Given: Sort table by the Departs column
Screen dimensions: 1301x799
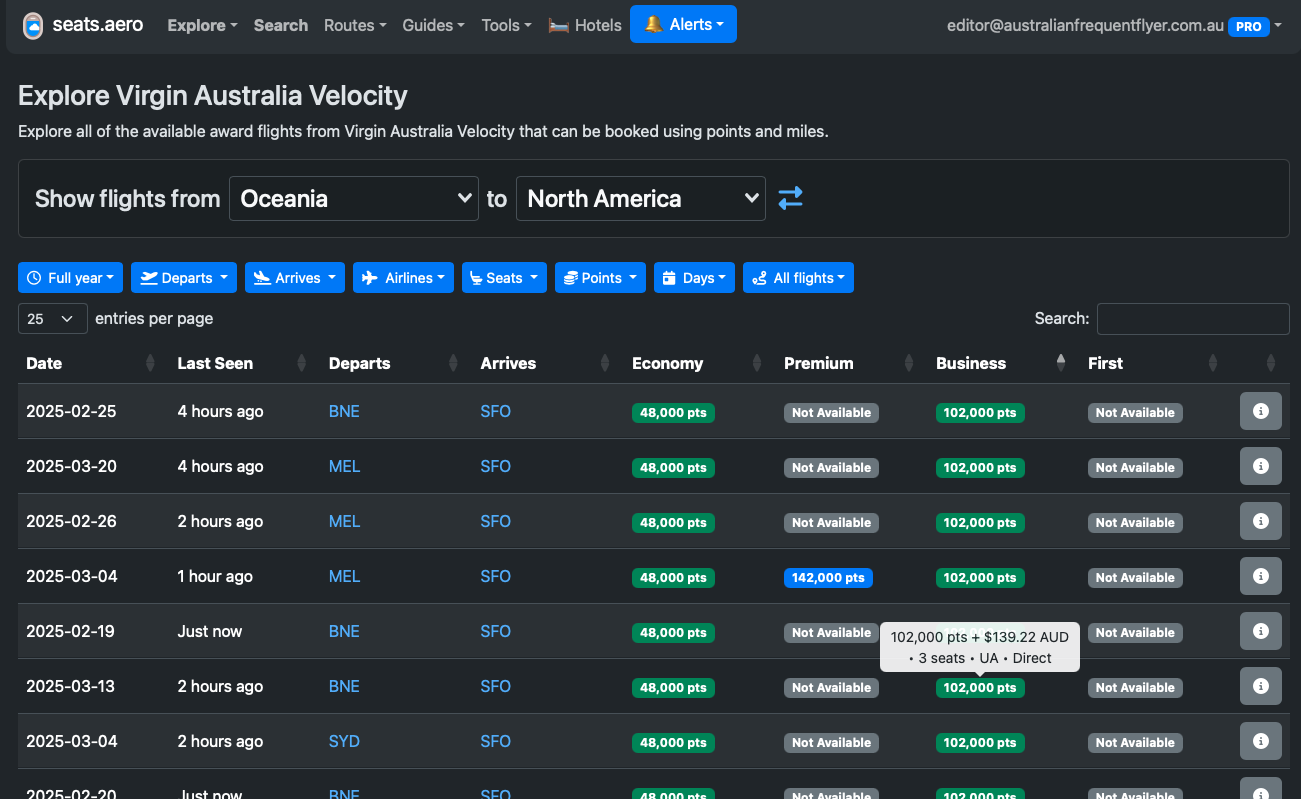Looking at the screenshot, I should click(x=396, y=363).
